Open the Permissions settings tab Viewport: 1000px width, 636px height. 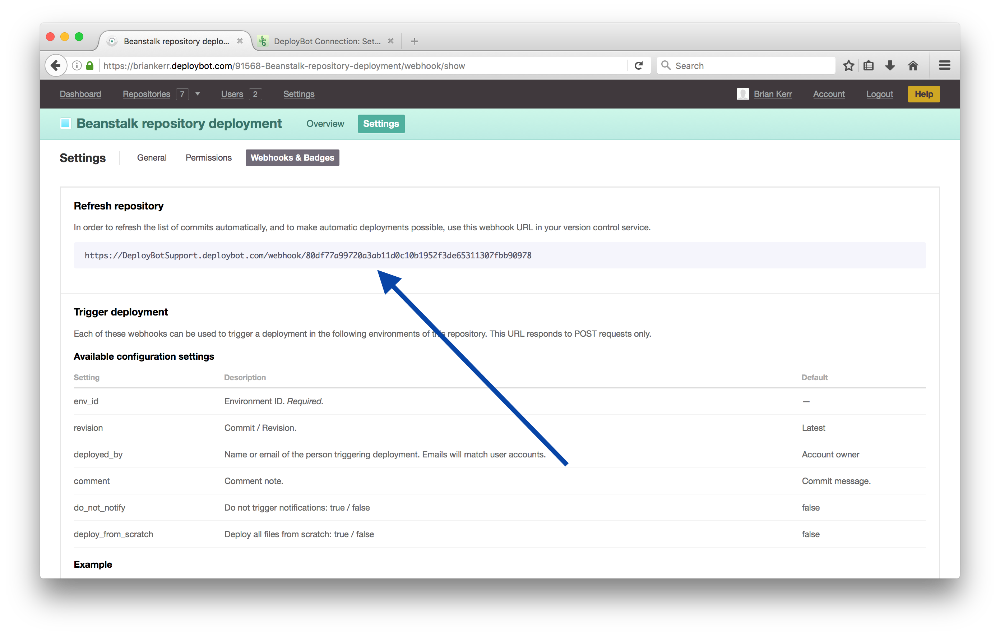(209, 158)
